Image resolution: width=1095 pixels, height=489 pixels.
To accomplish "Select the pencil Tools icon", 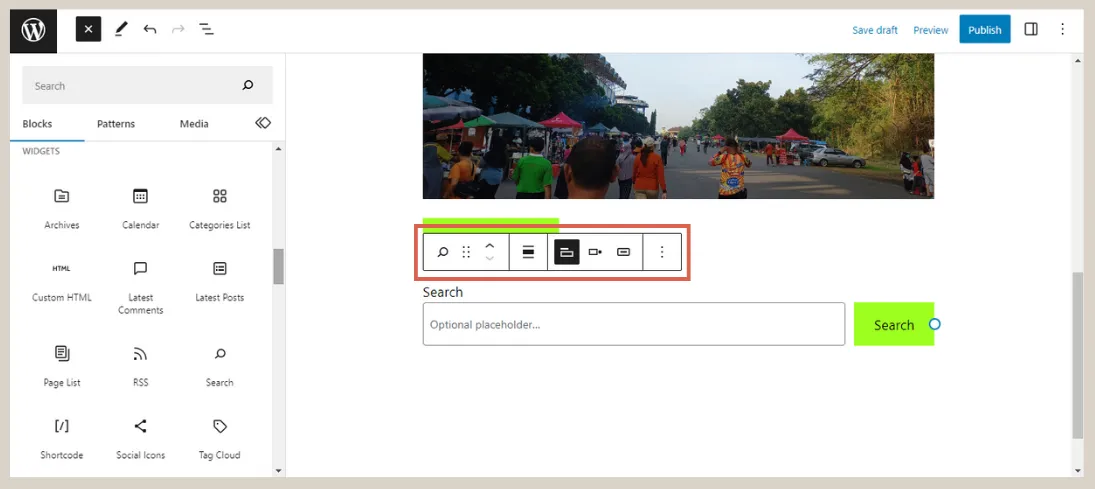I will pyautogui.click(x=121, y=29).
